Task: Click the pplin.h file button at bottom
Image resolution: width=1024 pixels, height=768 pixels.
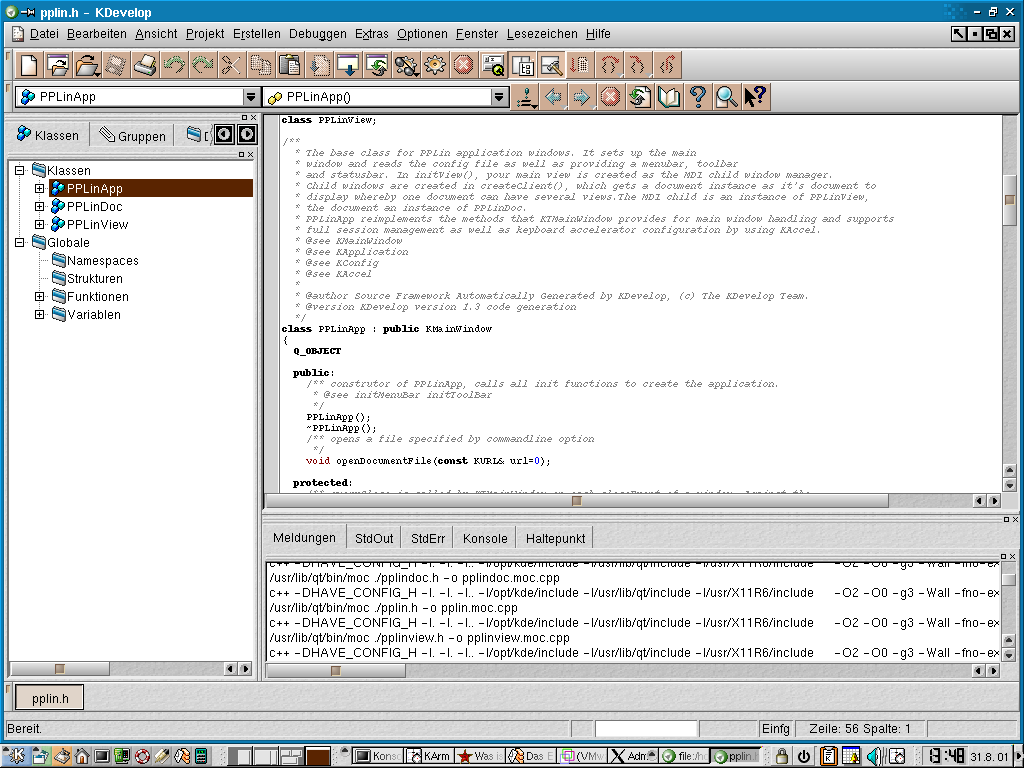Action: tap(49, 698)
